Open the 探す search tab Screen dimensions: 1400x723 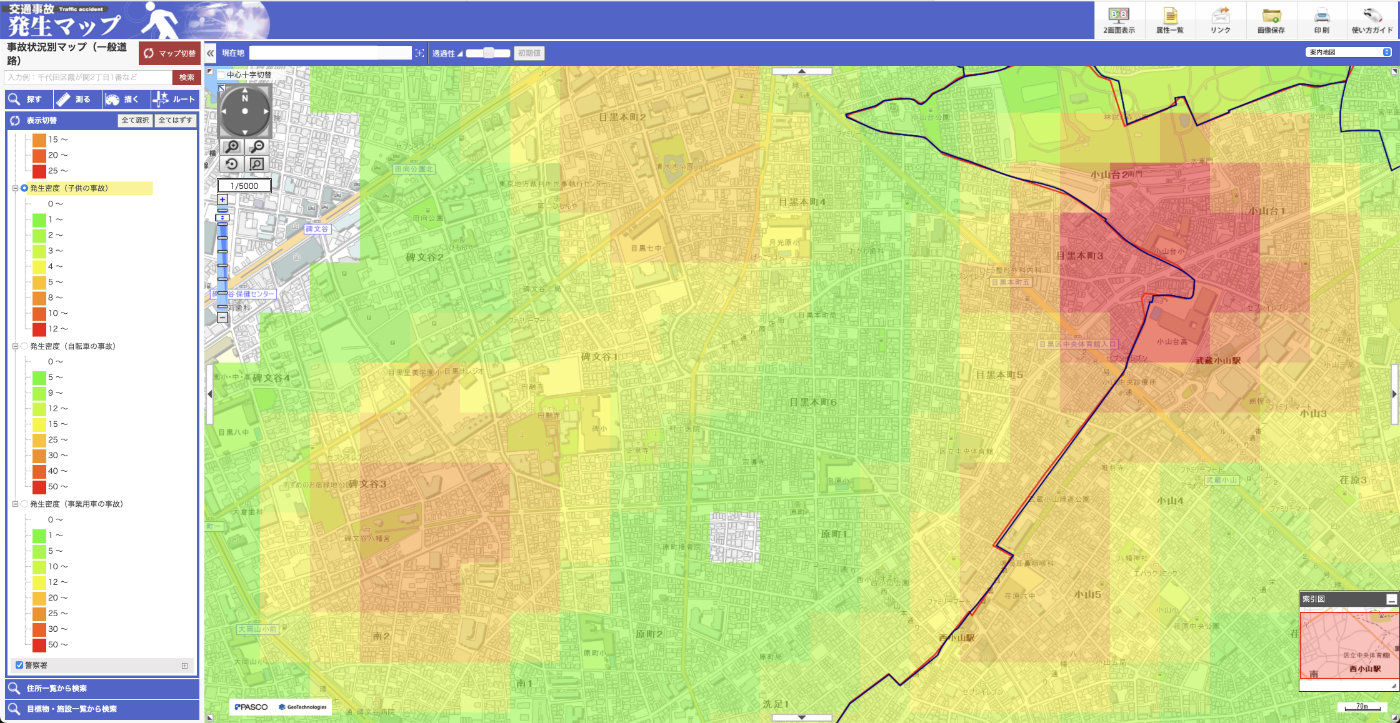coord(27,99)
